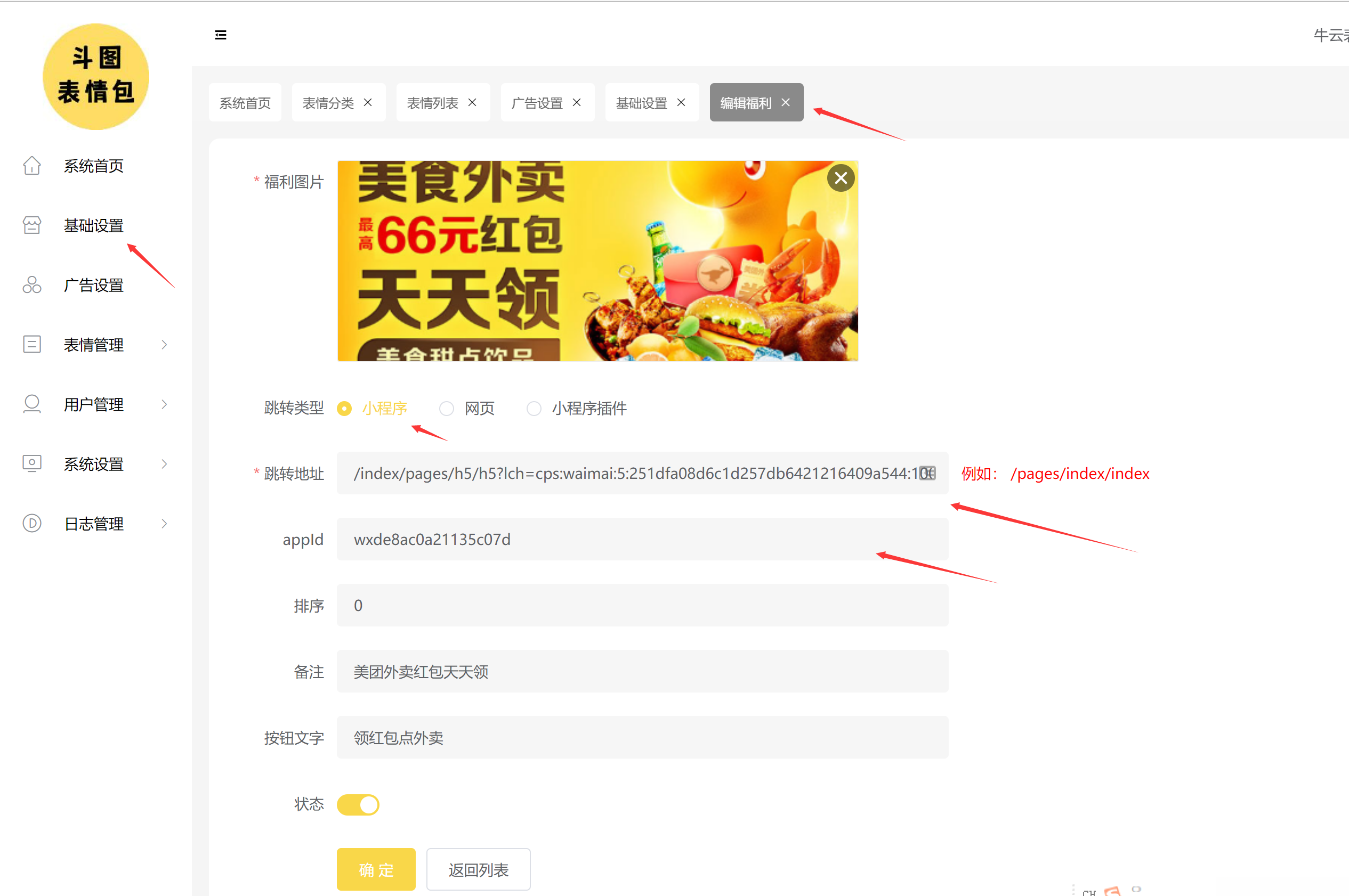Click the document icon beside 表情管理
The width and height of the screenshot is (1349, 896).
[32, 345]
